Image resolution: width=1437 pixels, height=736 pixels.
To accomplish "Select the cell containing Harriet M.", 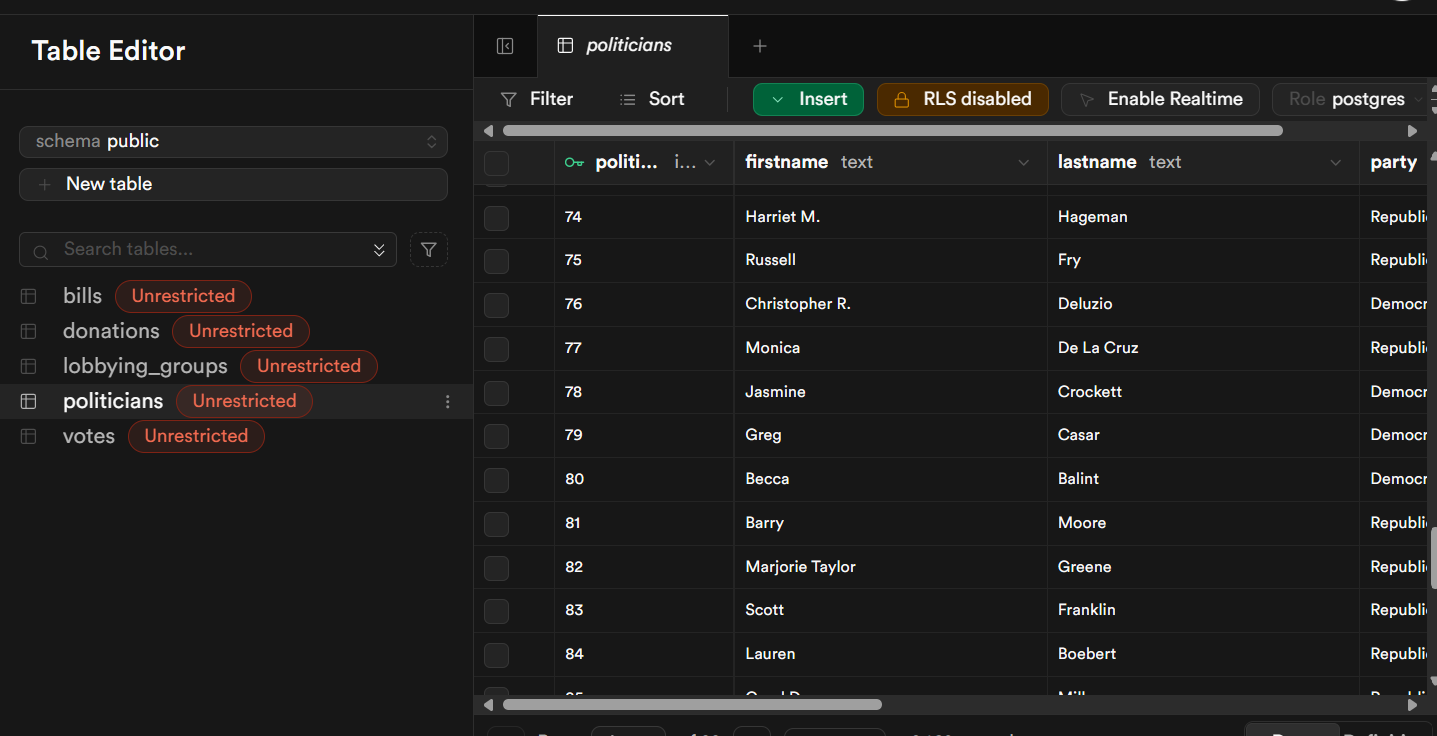I will click(890, 217).
